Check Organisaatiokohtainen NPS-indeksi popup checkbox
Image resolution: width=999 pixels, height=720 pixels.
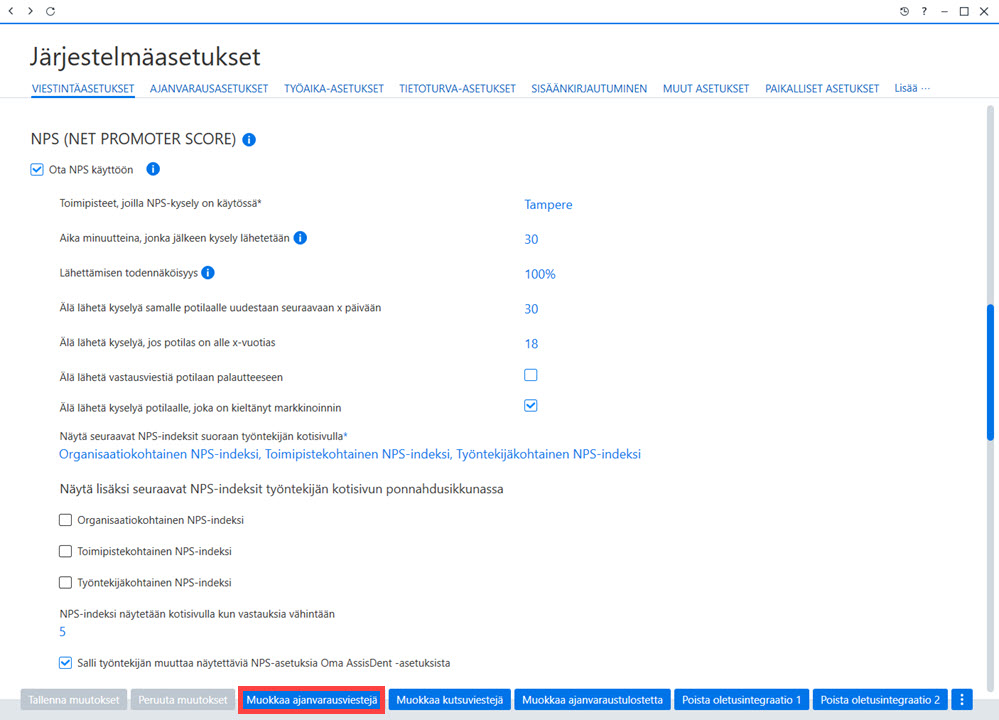coord(65,520)
